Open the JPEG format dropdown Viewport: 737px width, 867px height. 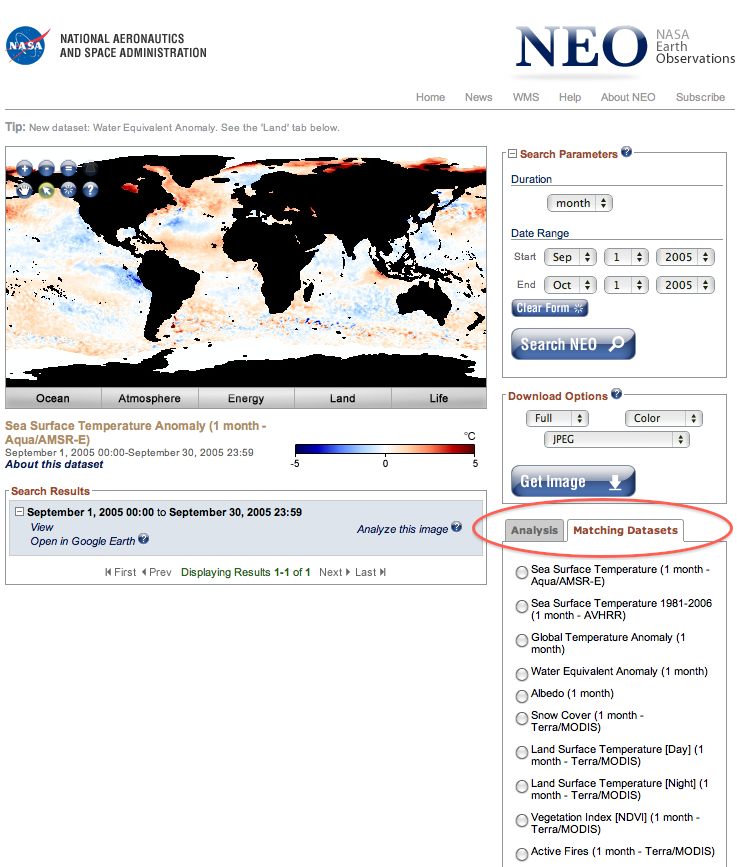click(617, 439)
